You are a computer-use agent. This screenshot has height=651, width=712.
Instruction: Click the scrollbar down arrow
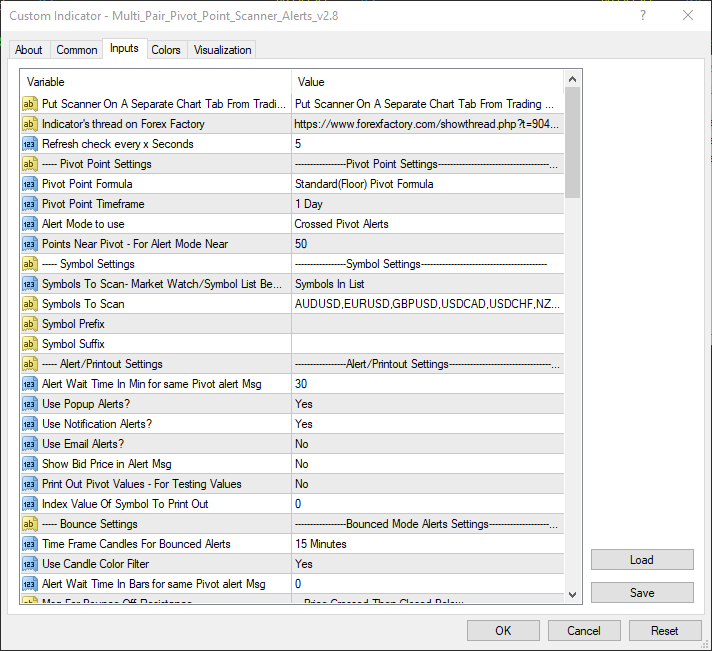pyautogui.click(x=572, y=594)
